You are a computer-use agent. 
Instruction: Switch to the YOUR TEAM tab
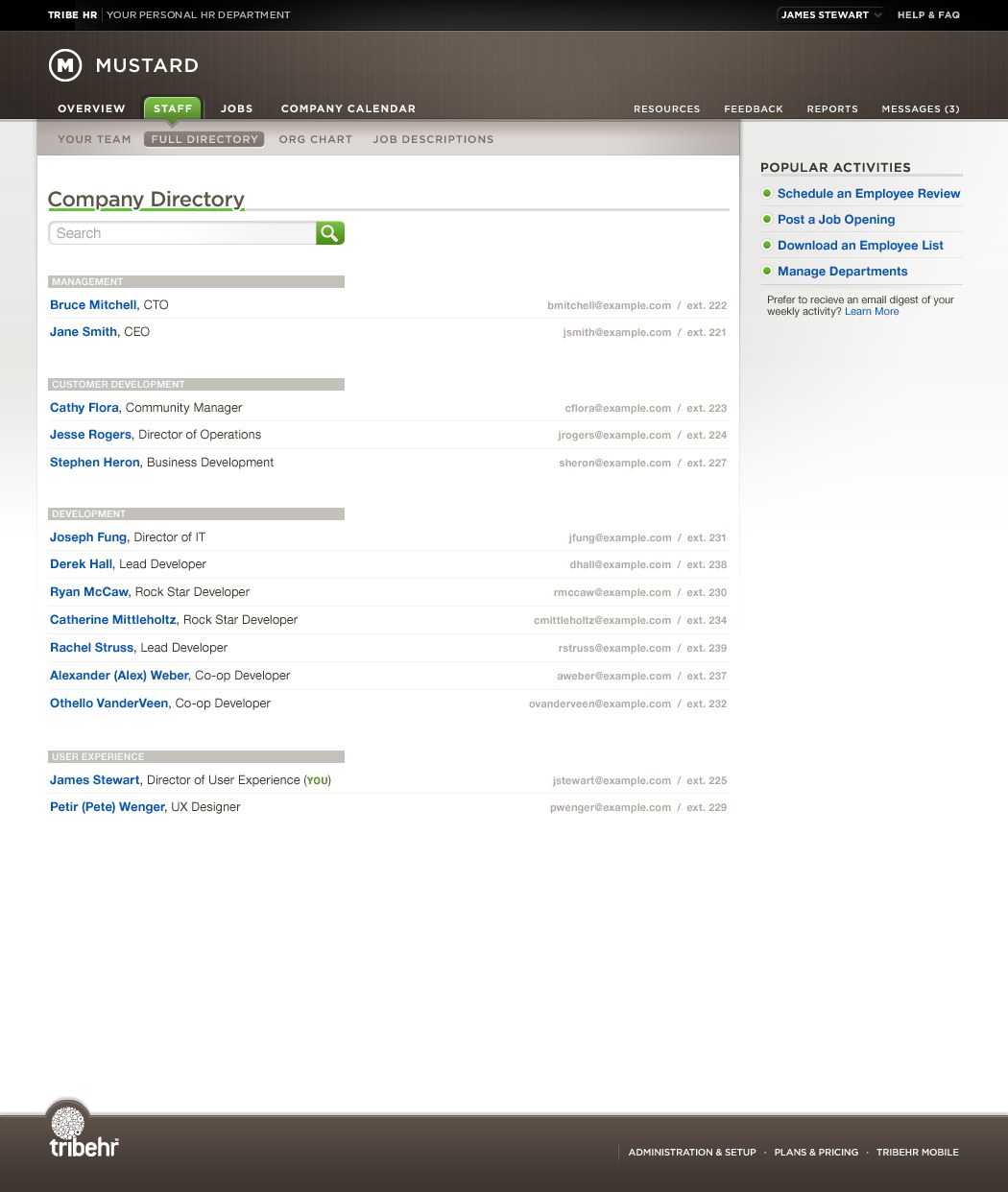(94, 139)
